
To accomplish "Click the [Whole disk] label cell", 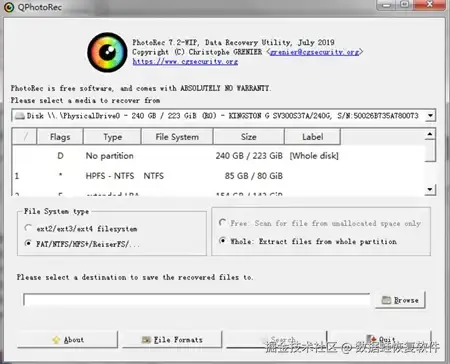I will click(x=314, y=156).
